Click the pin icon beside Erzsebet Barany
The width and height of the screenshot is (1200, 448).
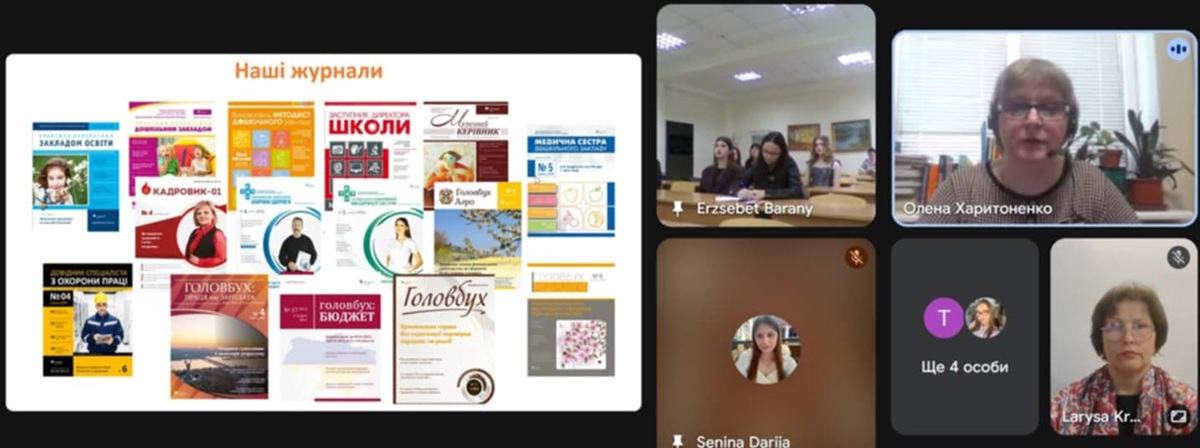pos(679,209)
